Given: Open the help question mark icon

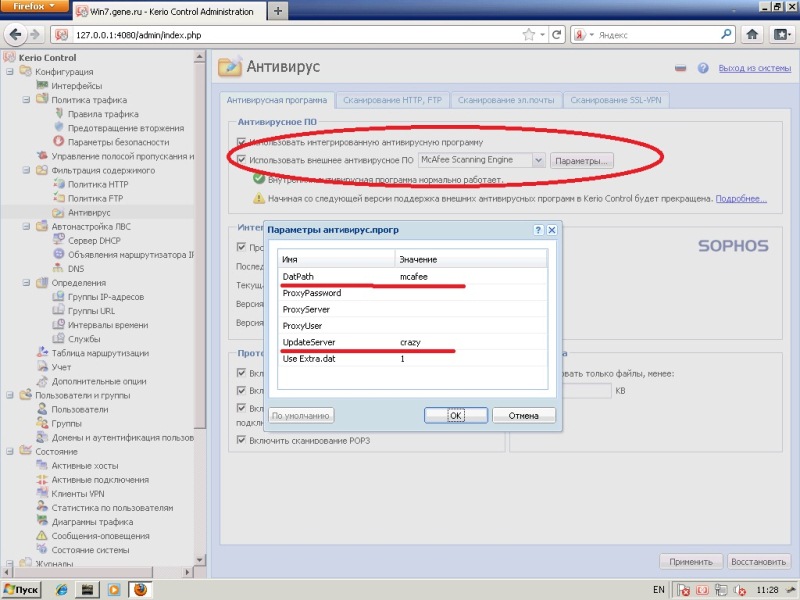Looking at the screenshot, I should coord(703,68).
